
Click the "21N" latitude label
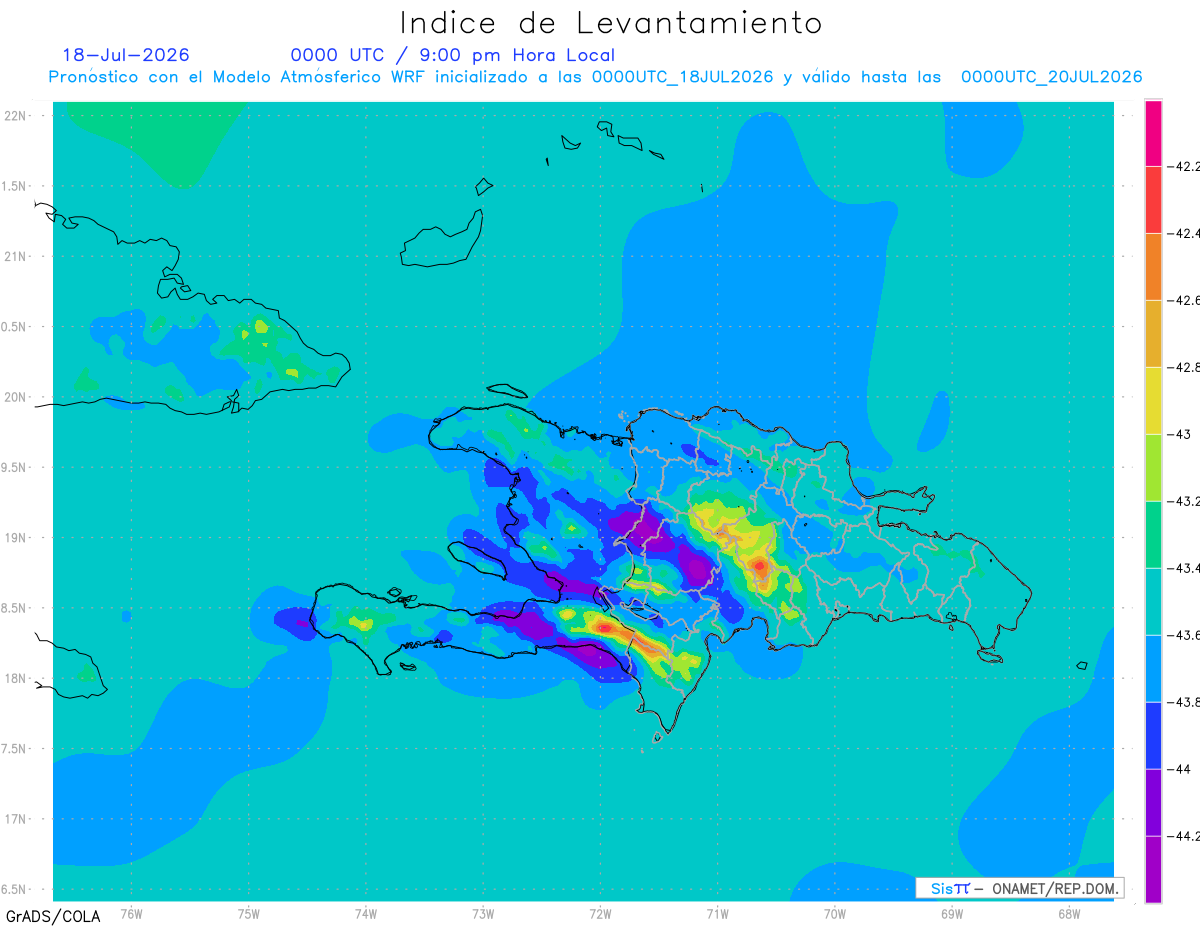coord(16,256)
